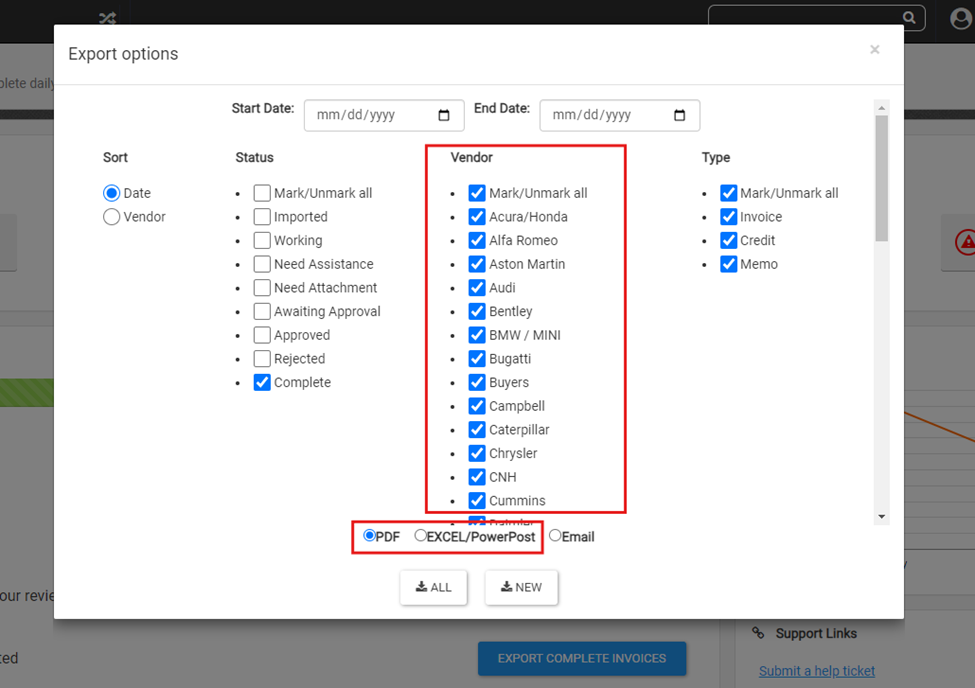This screenshot has width=975, height=688.
Task: Click the scrollbar down arrow in dialog
Action: (x=881, y=517)
